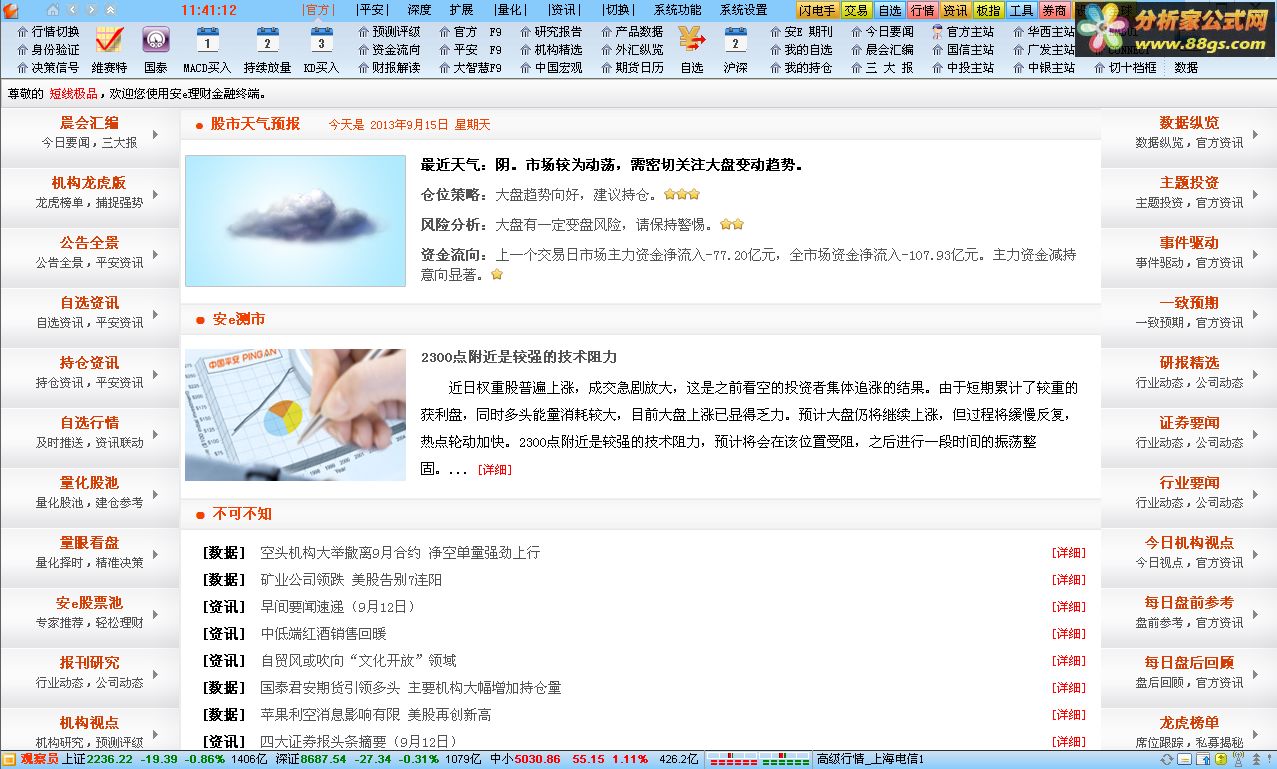Open 预测评级 toolbar item
This screenshot has height=769, width=1277.
(x=389, y=32)
